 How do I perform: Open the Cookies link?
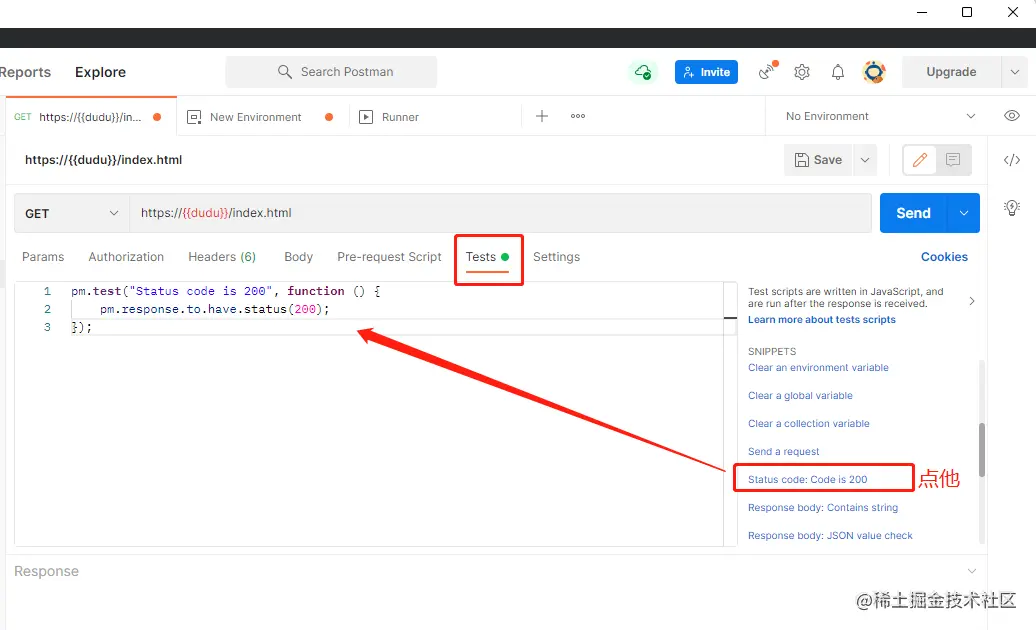tap(944, 257)
